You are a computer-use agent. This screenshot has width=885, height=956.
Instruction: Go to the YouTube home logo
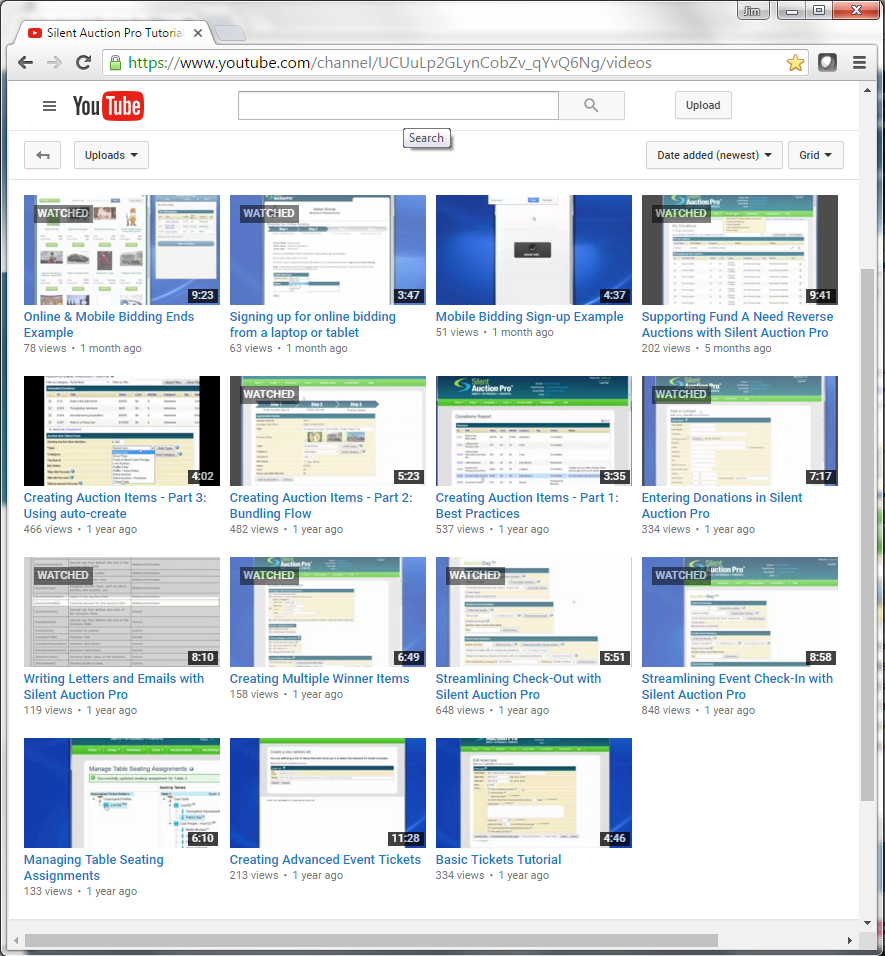click(x=108, y=106)
